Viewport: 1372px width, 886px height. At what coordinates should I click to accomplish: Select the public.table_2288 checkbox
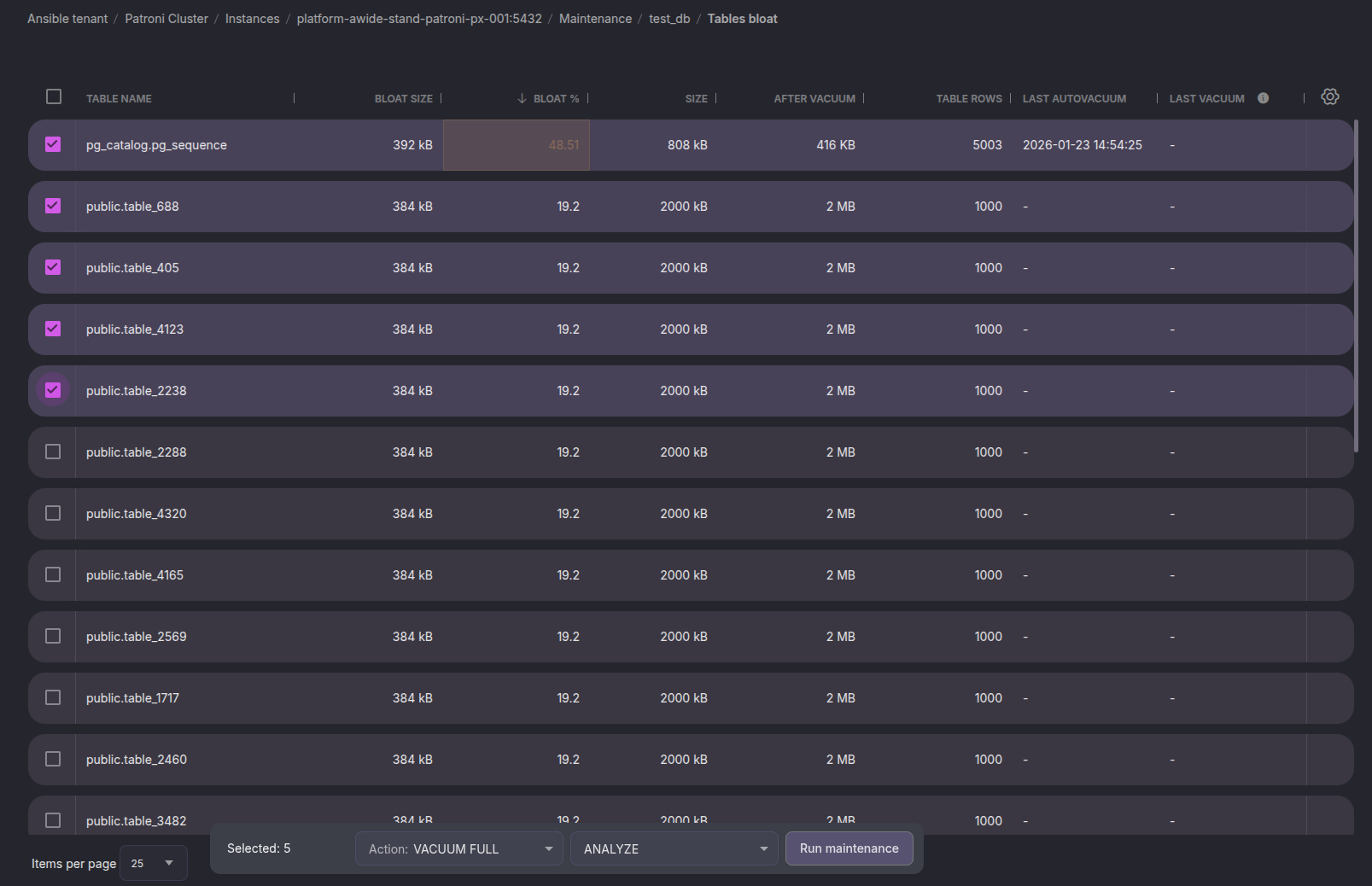53,452
